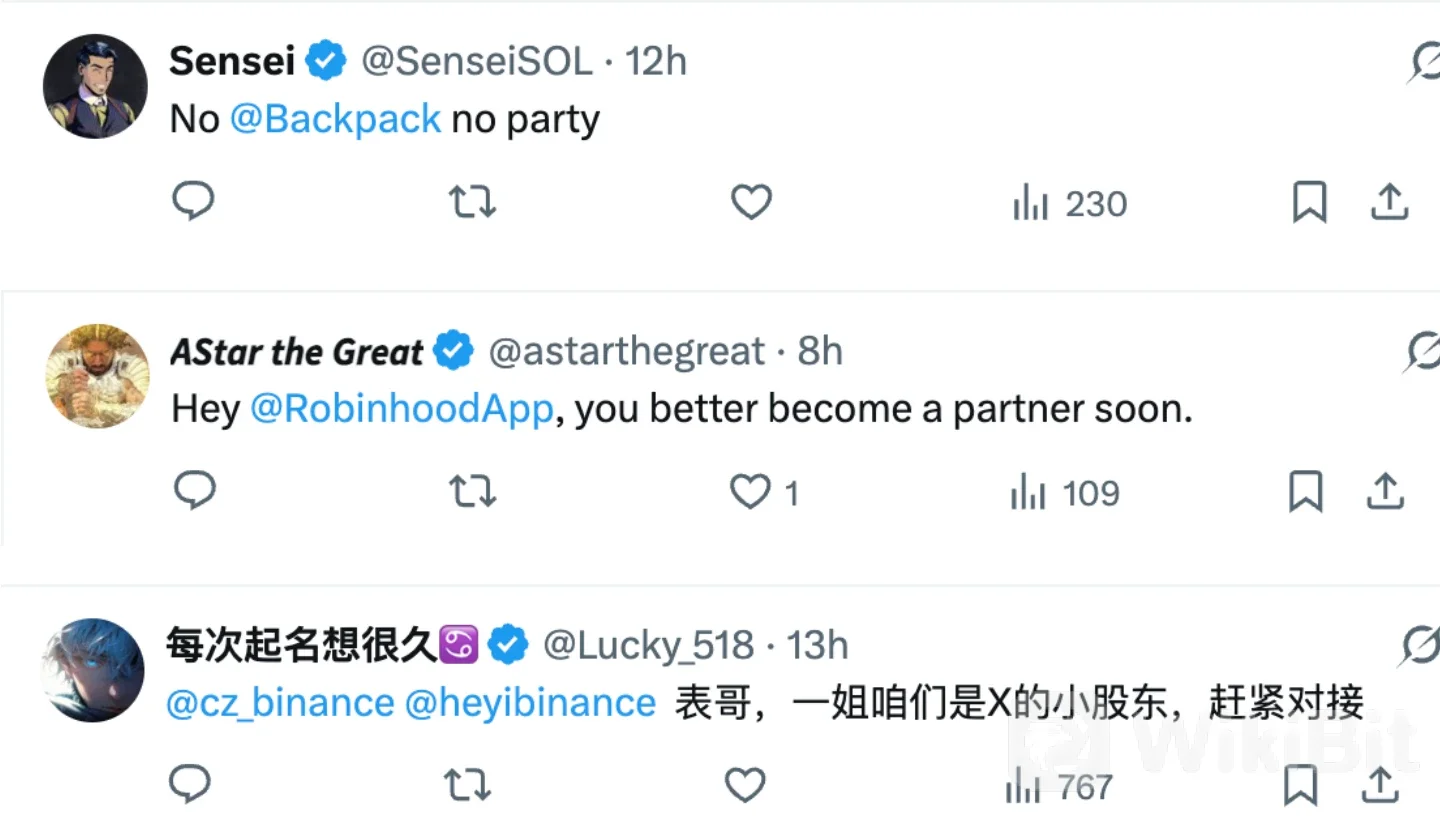The image size is (1440, 820).
Task: Open the @RobinhoodApp mention link
Action: [x=401, y=409]
